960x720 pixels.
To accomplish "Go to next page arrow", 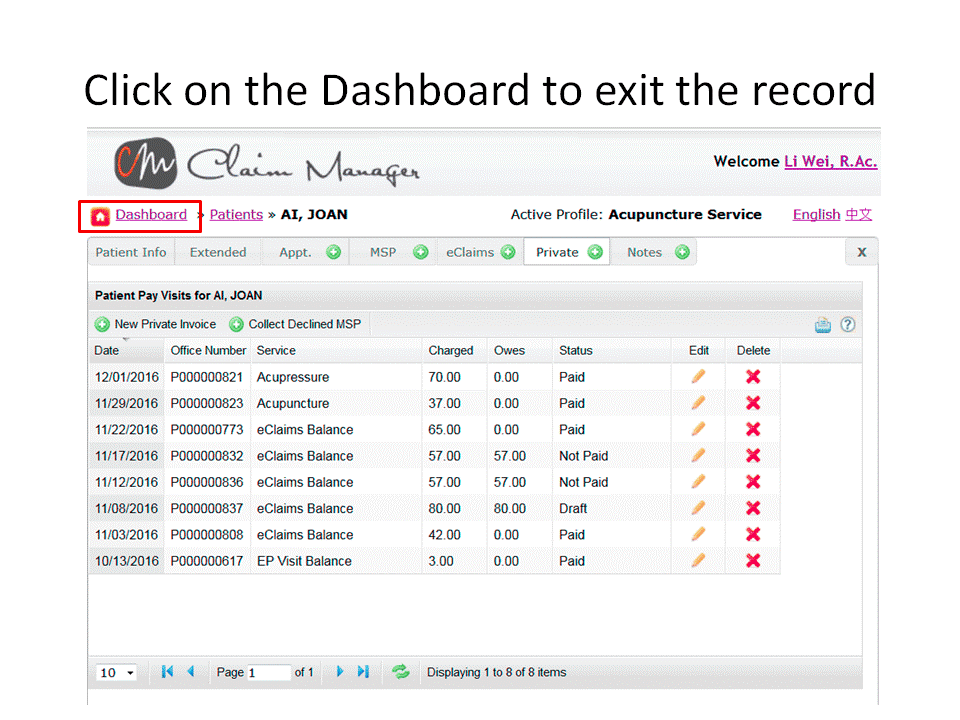I will click(x=340, y=672).
